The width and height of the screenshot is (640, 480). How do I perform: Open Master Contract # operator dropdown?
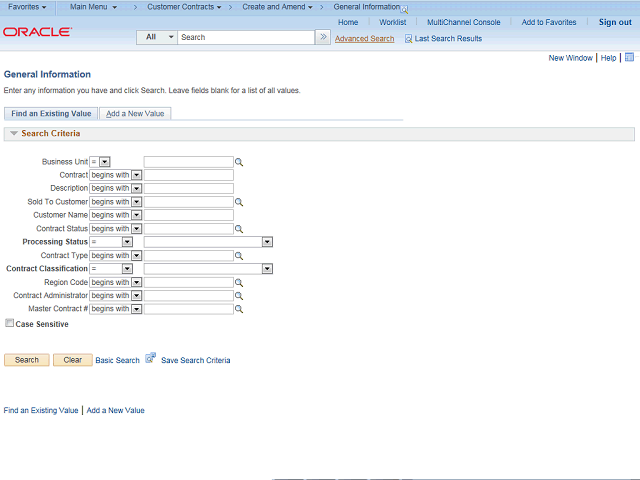tap(137, 309)
